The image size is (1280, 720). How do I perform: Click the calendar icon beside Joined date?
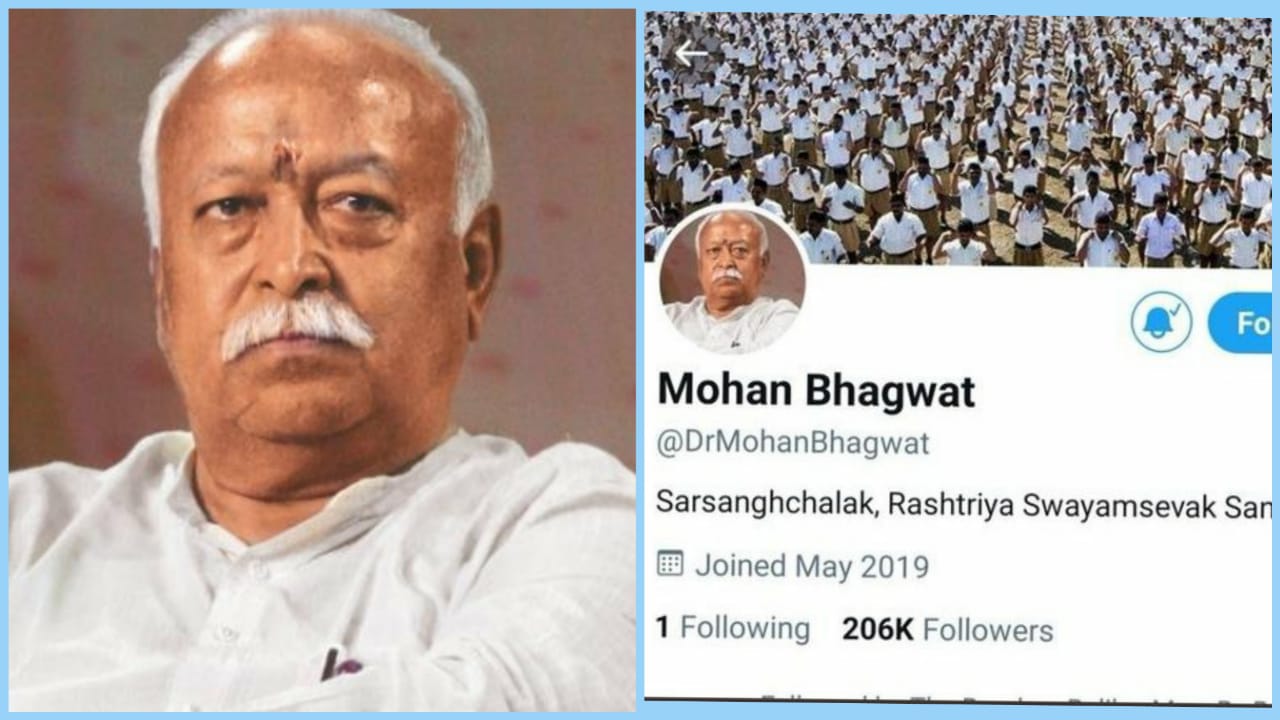(670, 564)
